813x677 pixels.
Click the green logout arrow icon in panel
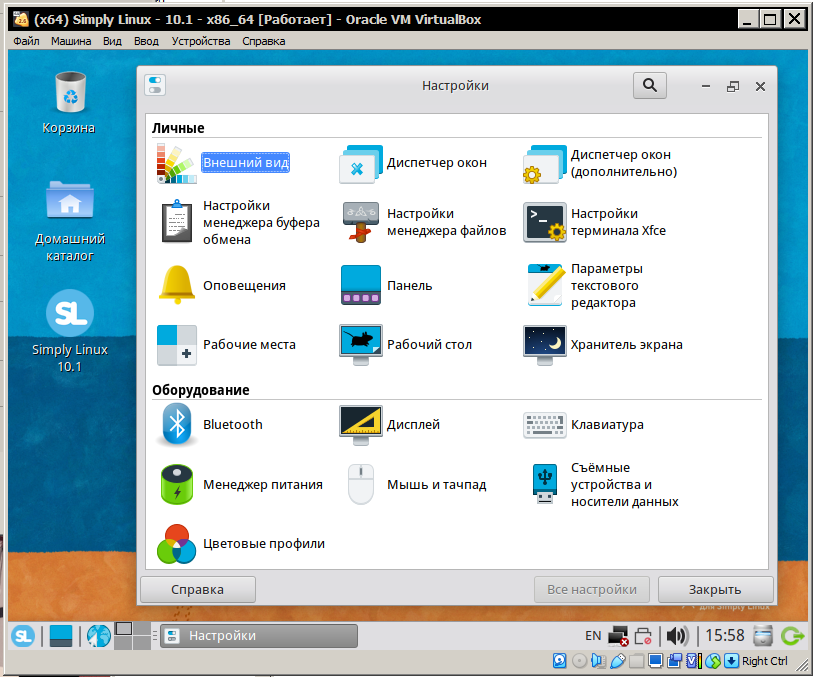(792, 636)
